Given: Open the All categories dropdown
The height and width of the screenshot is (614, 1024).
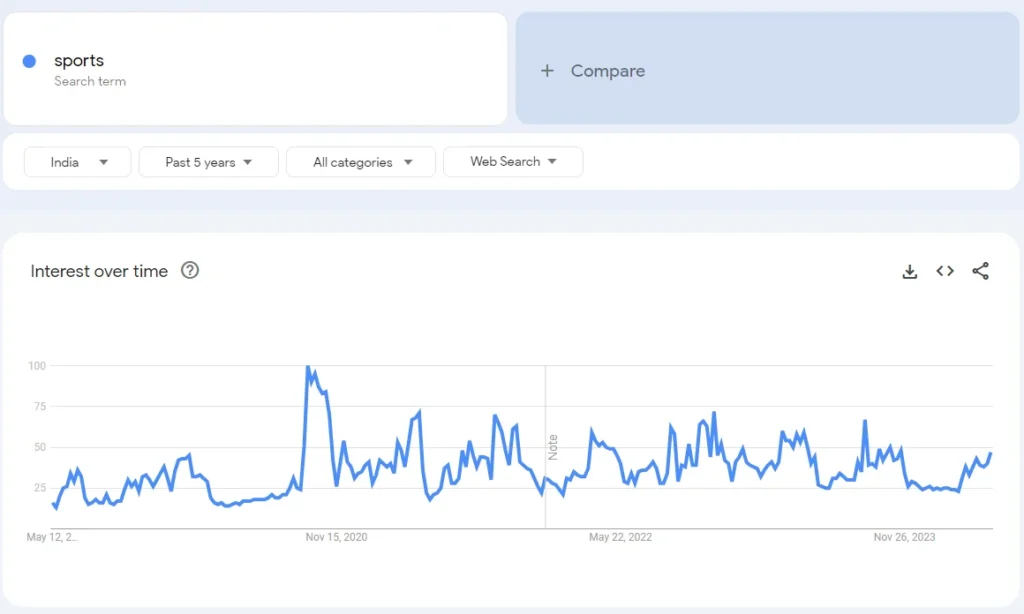Looking at the screenshot, I should [360, 162].
